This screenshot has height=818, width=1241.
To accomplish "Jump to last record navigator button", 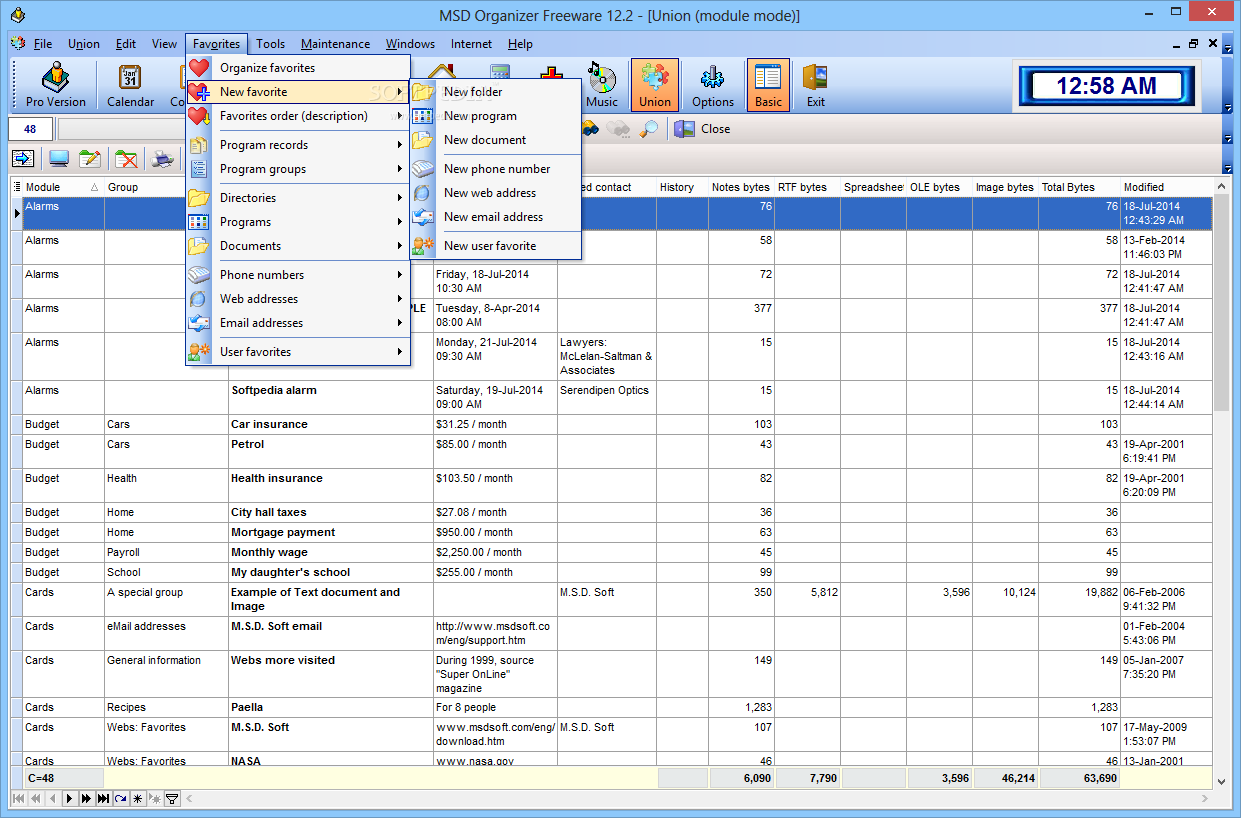I will [102, 798].
